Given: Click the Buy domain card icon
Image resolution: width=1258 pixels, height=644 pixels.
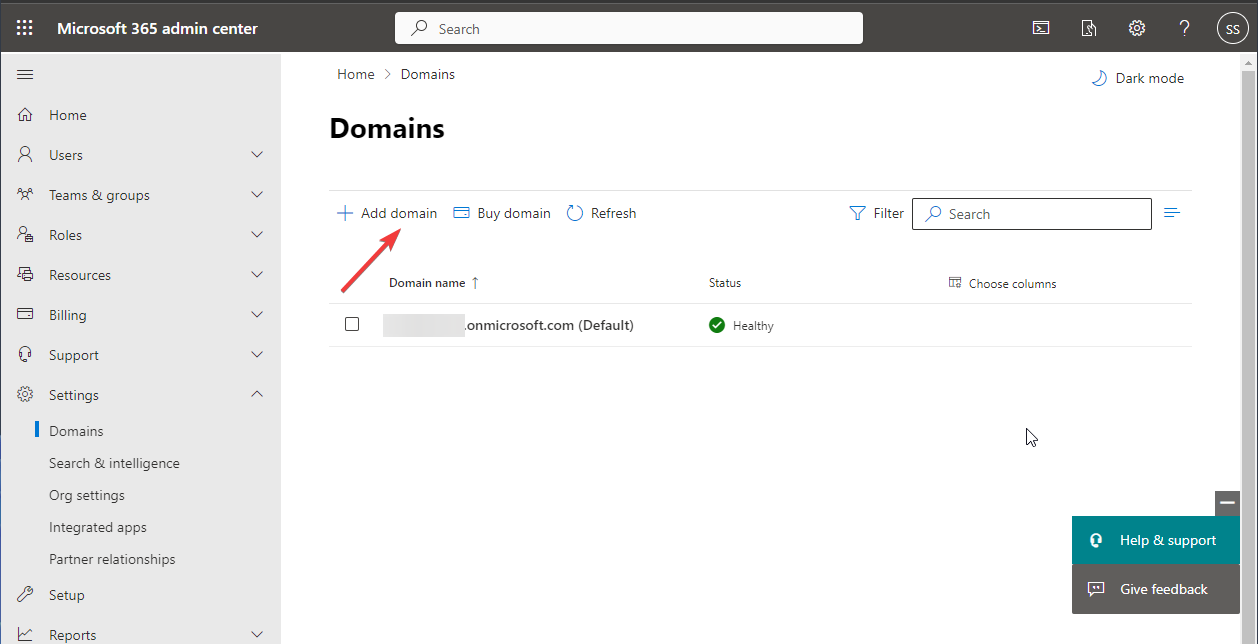Looking at the screenshot, I should [x=461, y=213].
